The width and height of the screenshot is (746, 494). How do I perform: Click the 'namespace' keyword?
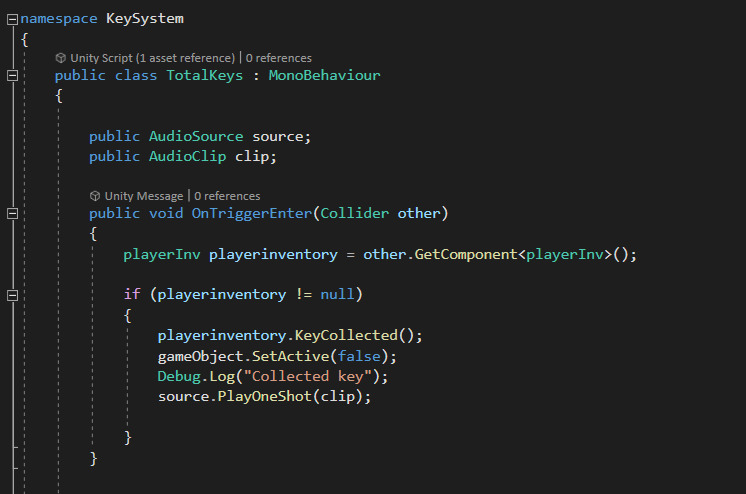(59, 19)
